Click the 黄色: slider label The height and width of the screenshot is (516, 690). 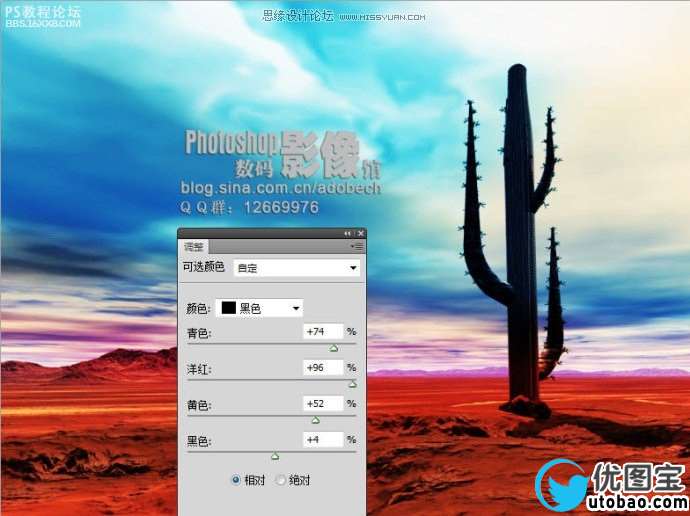pyautogui.click(x=199, y=405)
